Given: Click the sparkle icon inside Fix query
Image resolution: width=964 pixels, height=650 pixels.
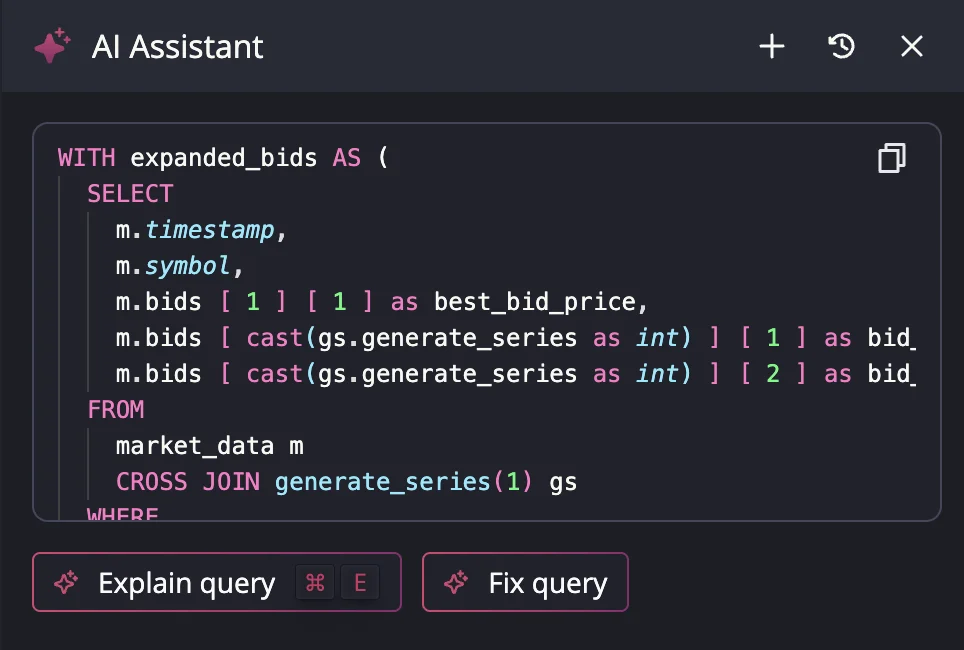Looking at the screenshot, I should point(456,582).
